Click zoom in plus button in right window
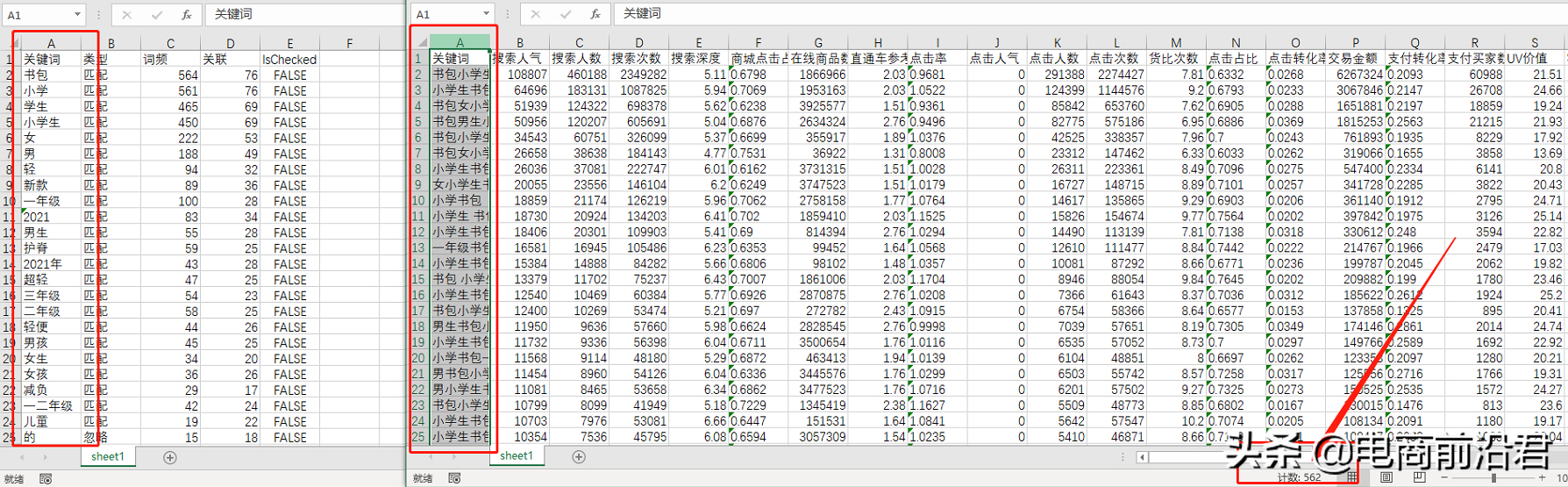Image resolution: width=1568 pixels, height=487 pixels. [1542, 478]
